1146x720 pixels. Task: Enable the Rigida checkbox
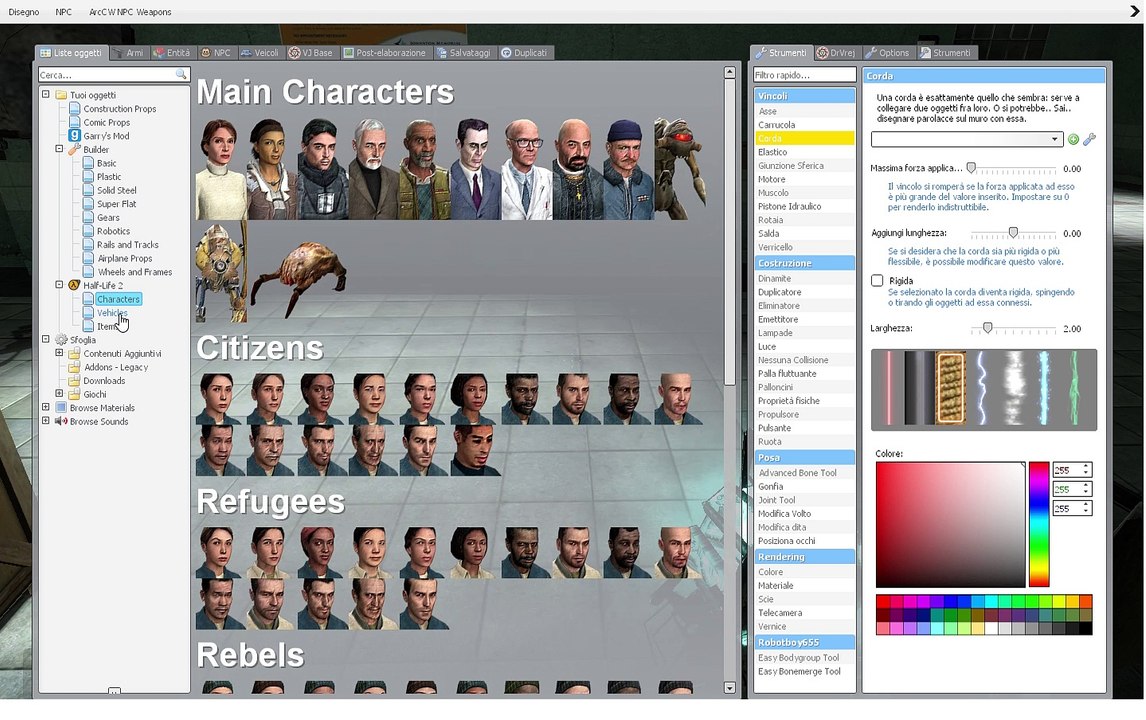877,281
